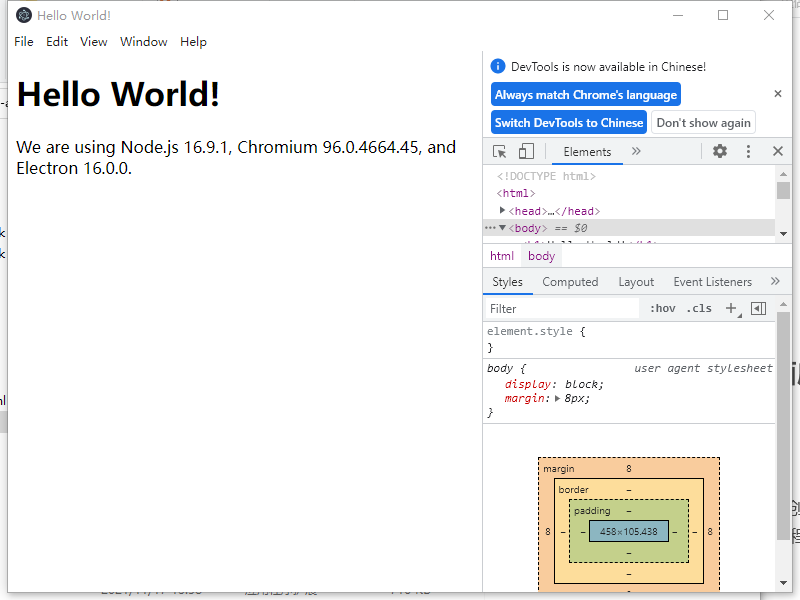
Task: Click the Hello World! page heading
Action: pyautogui.click(x=118, y=94)
